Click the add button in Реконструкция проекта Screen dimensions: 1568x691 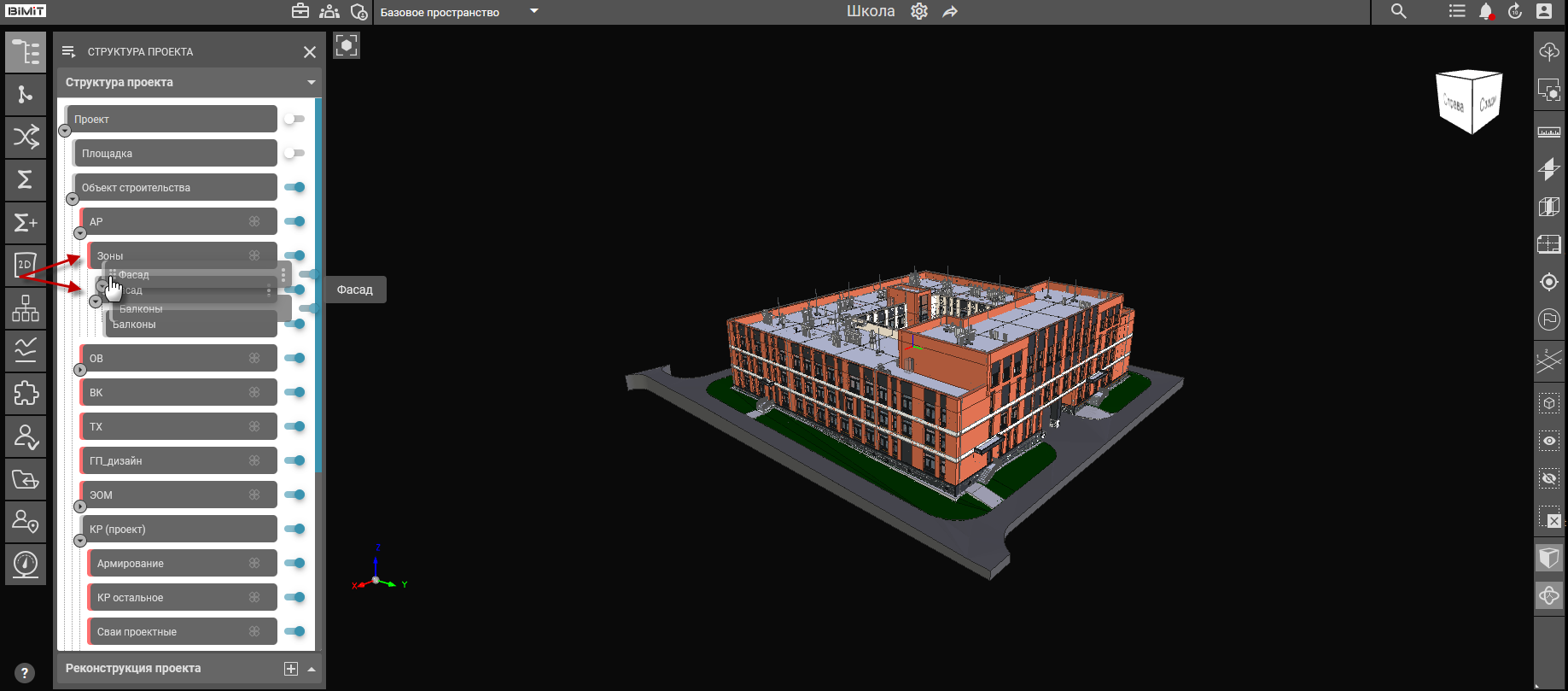point(291,669)
